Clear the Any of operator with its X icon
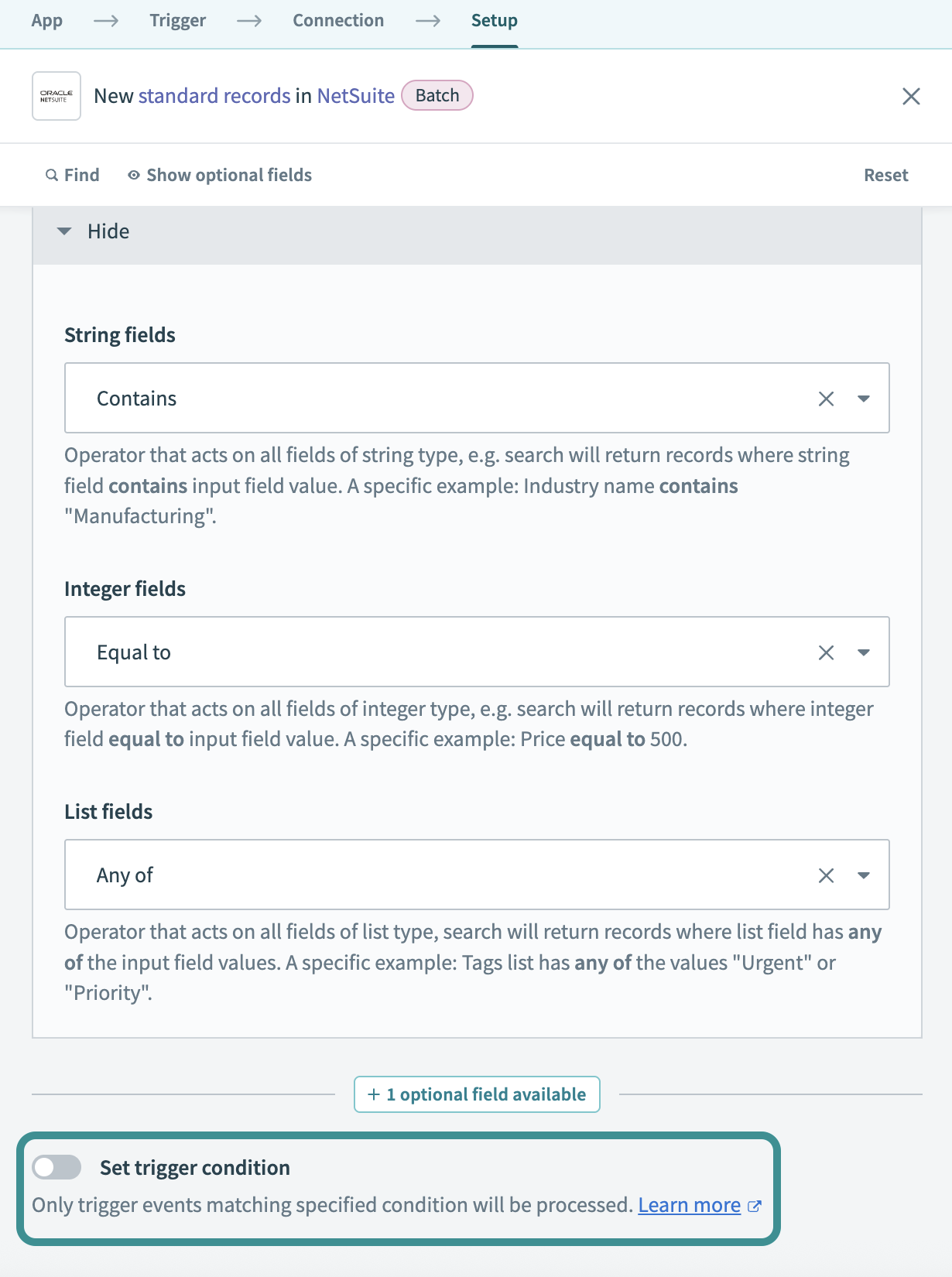The height and width of the screenshot is (1277, 952). (x=826, y=875)
